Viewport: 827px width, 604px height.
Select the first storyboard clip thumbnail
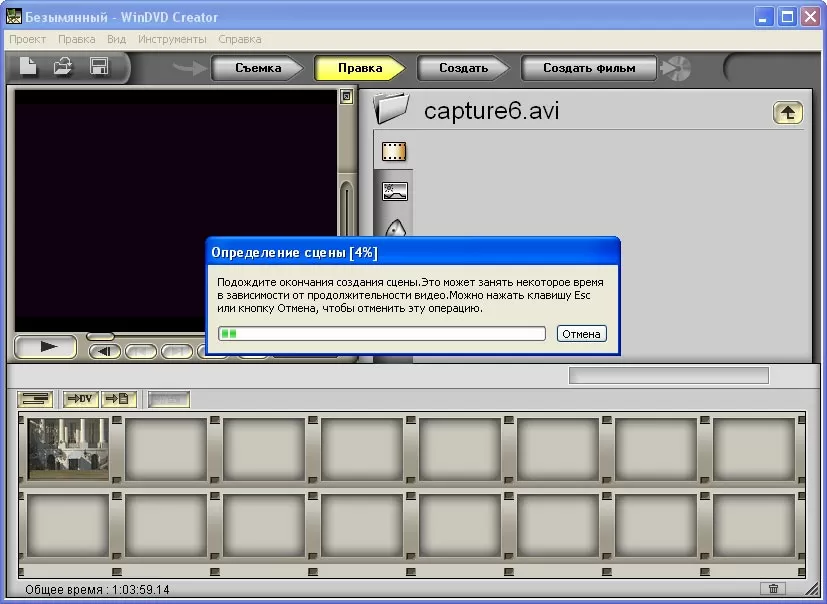(68, 449)
